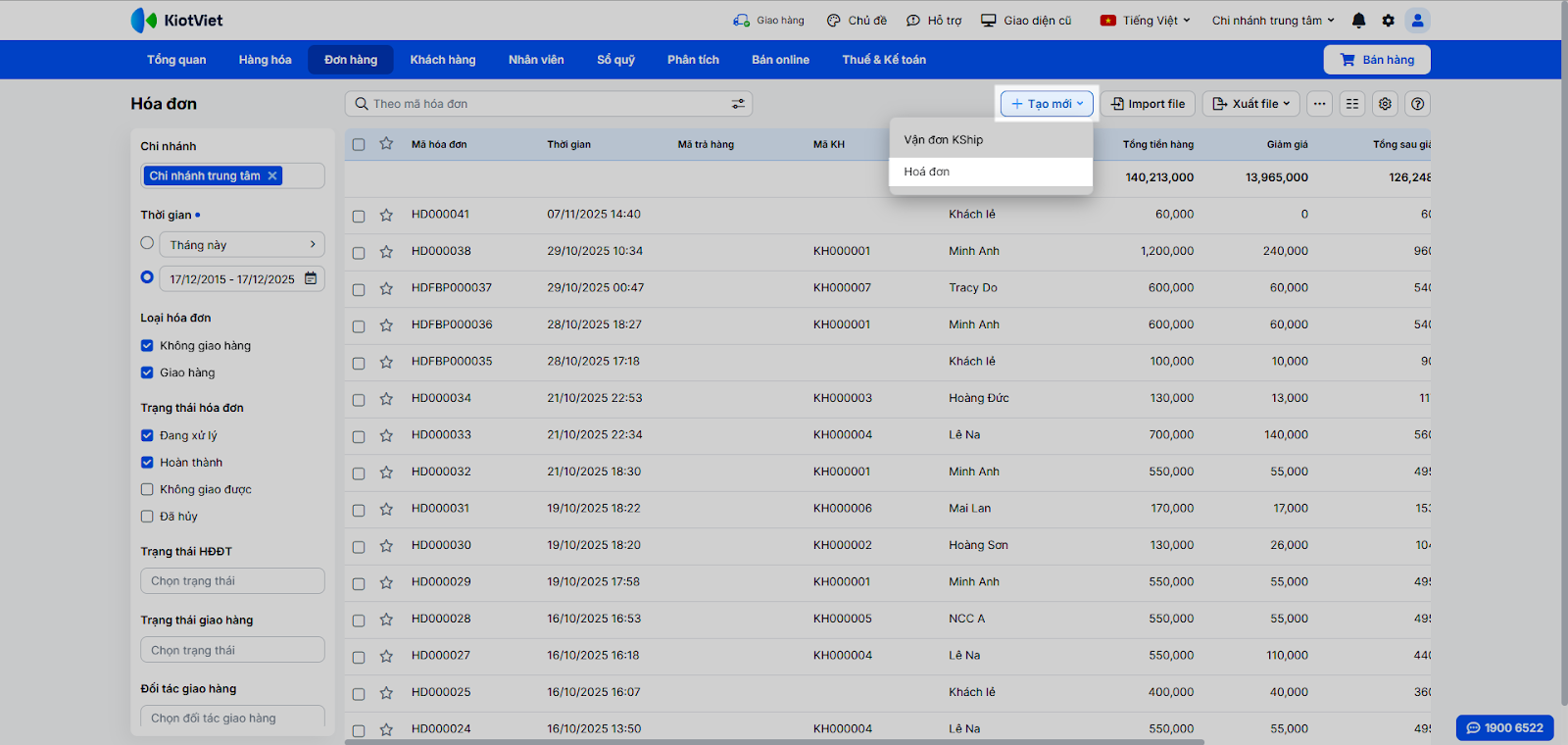Switch the list display layout icon
The width and height of the screenshot is (1568, 745).
point(1352,104)
